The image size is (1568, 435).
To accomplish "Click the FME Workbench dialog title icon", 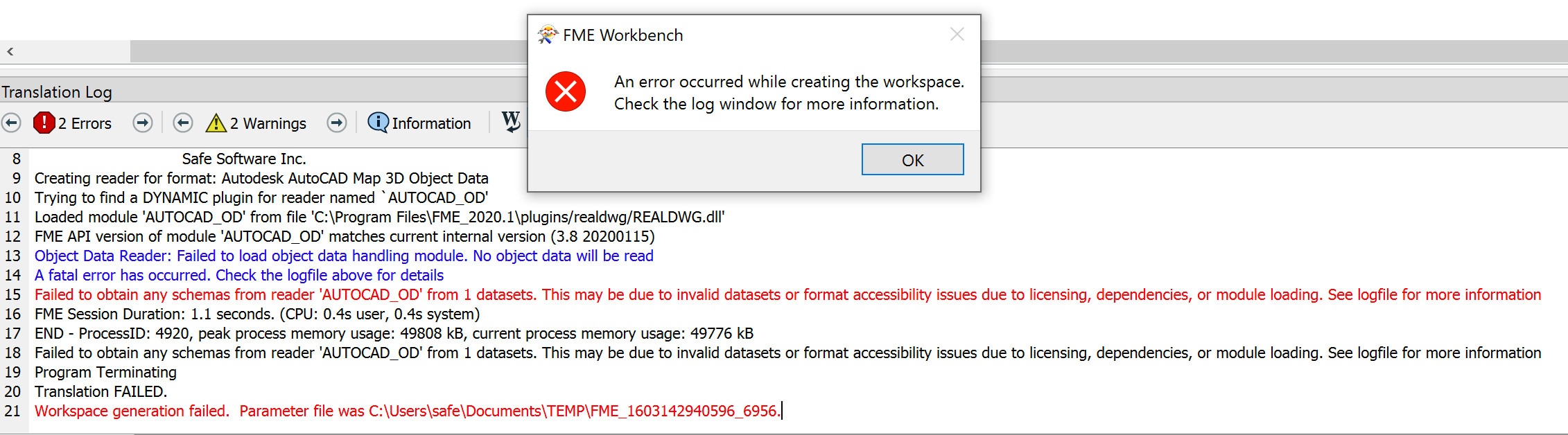I will [548, 35].
